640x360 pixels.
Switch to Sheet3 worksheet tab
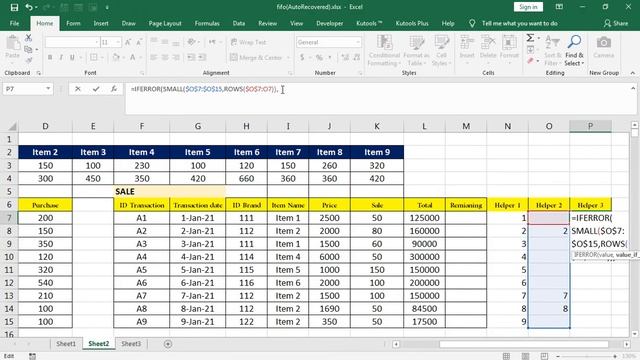point(131,344)
